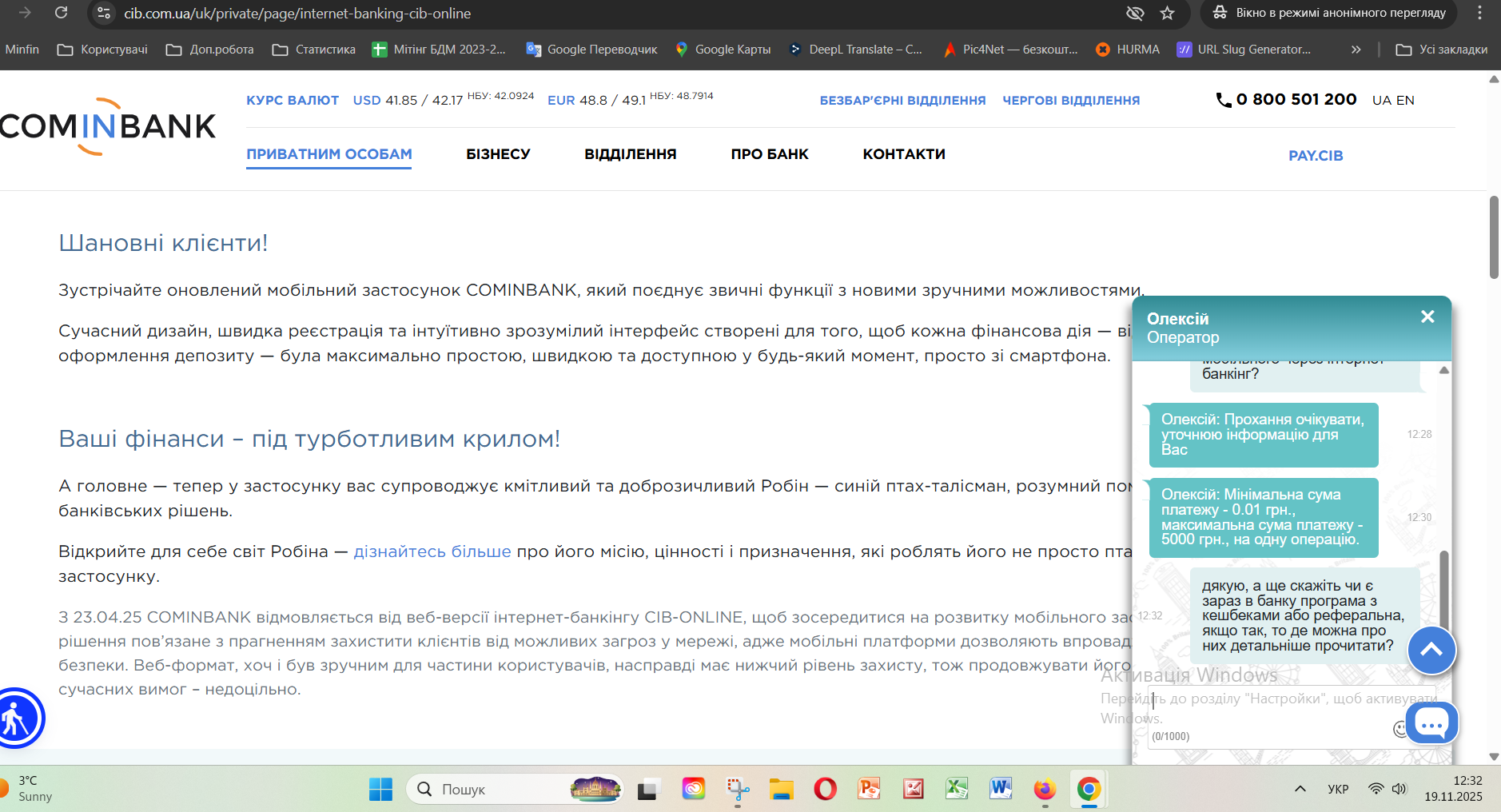This screenshot has width=1501, height=812.
Task: Open Word from taskbar
Action: coord(1001,790)
